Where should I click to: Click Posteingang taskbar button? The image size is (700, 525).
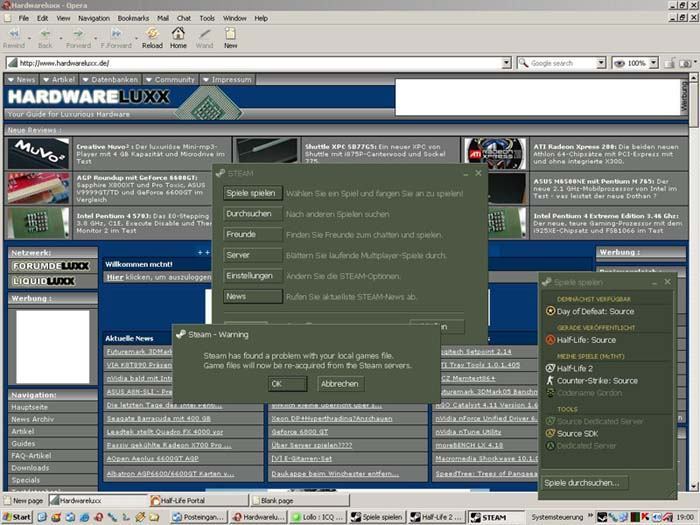199,517
